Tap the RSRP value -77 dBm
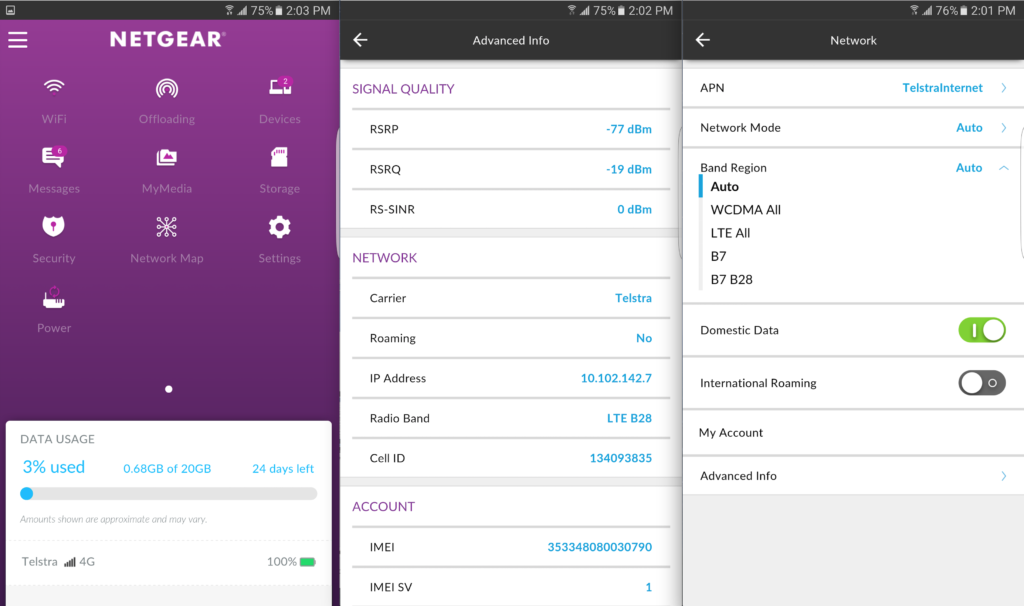 pos(628,129)
